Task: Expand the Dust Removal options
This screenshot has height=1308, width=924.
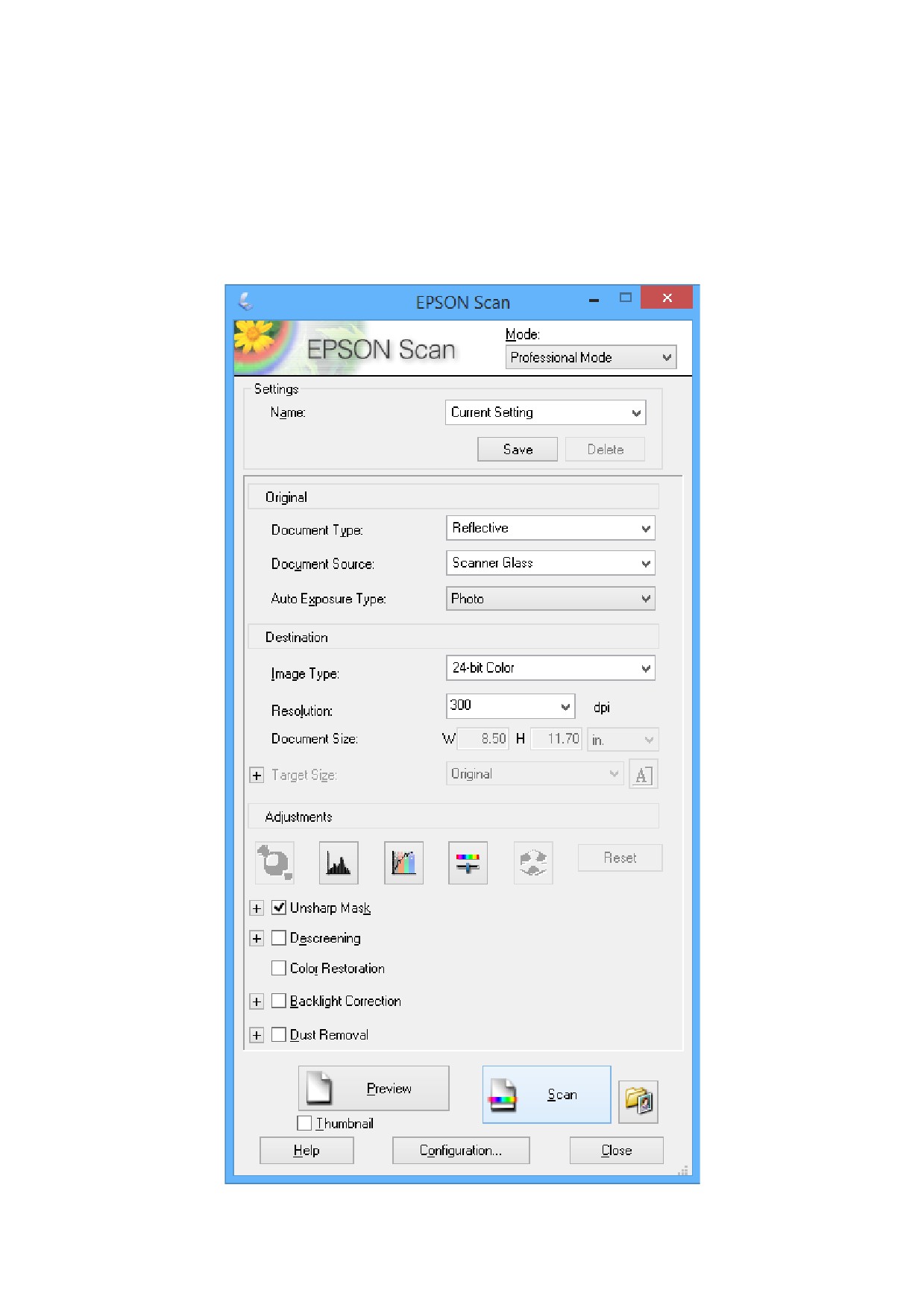Action: coord(257,1035)
